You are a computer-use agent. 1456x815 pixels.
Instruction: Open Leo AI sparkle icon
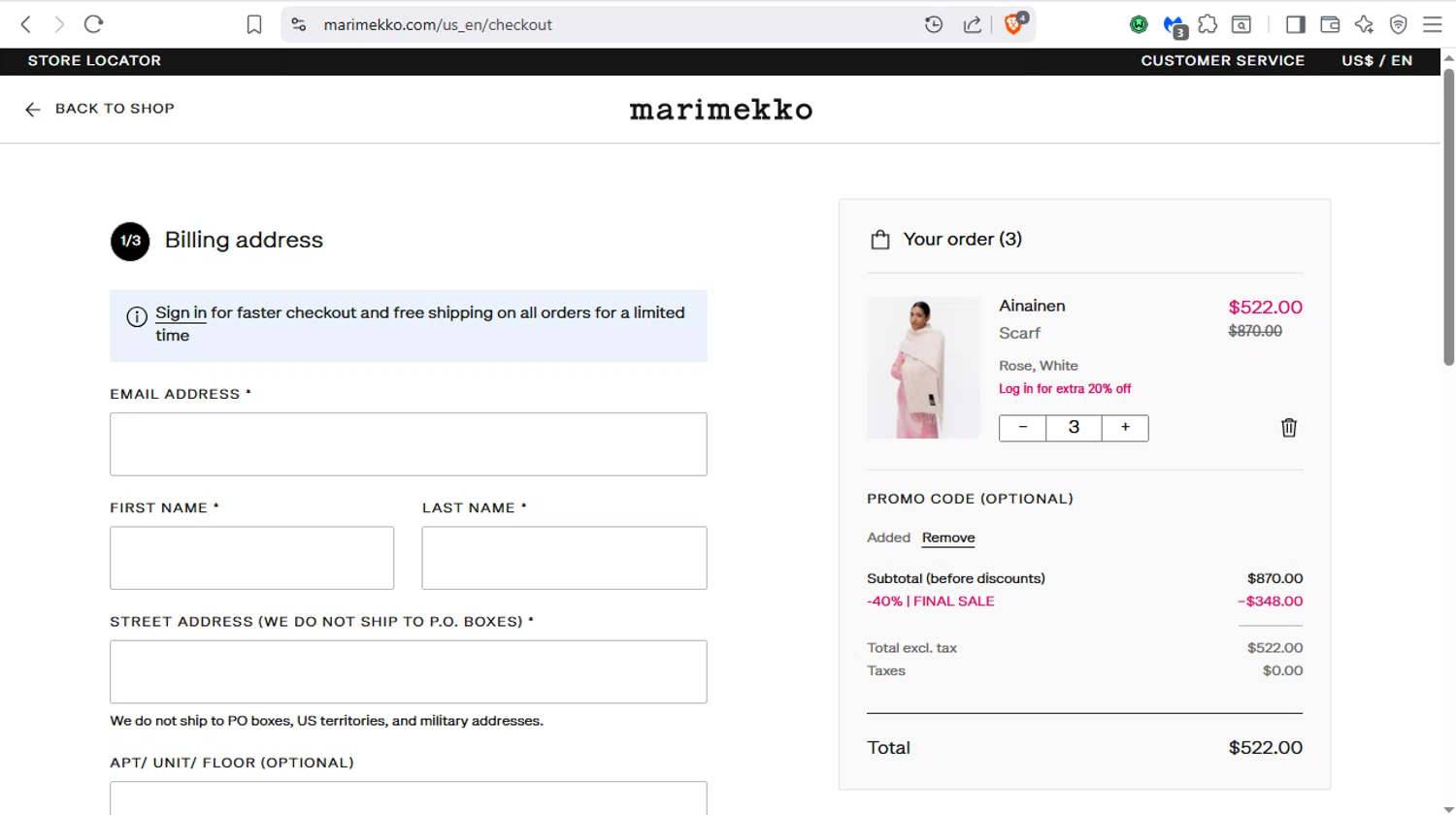point(1364,24)
